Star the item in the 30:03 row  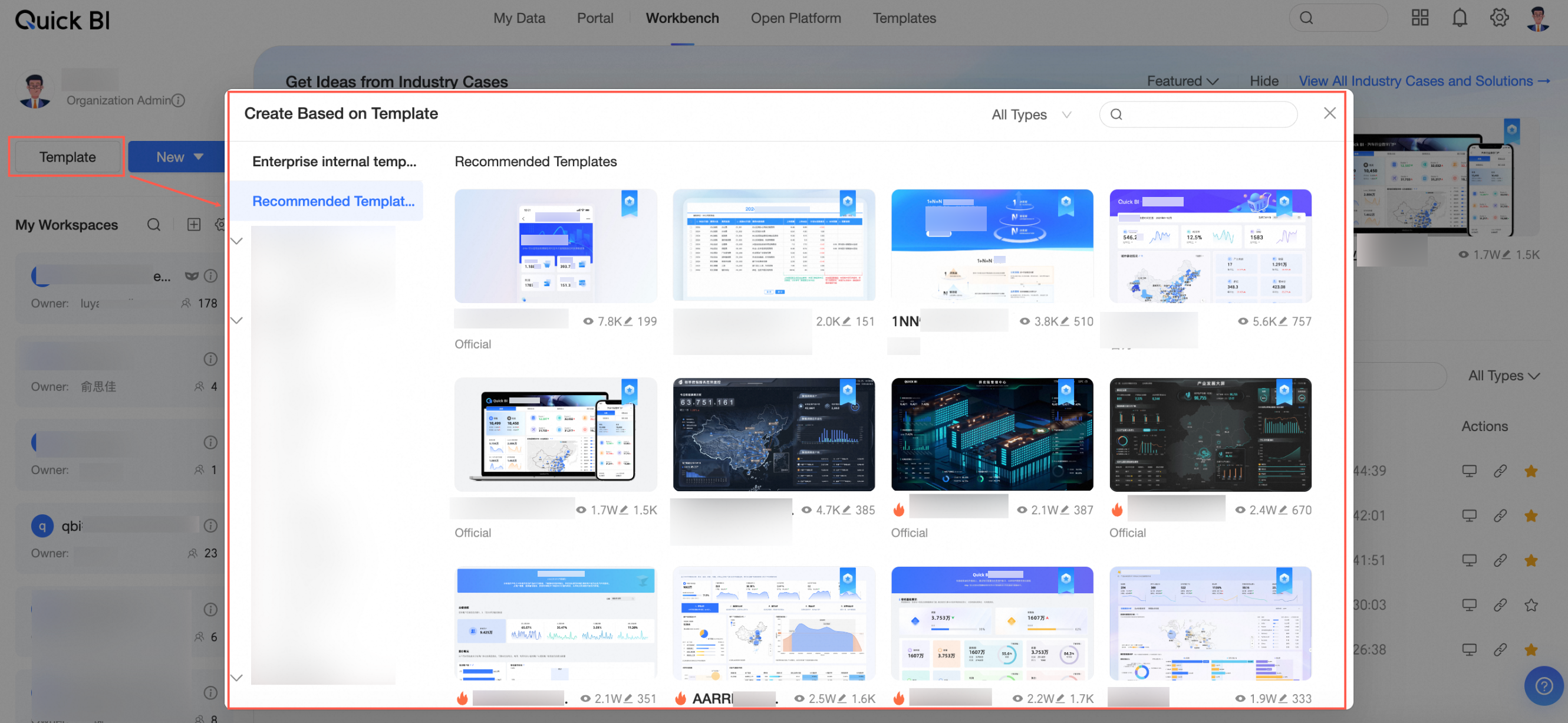click(x=1531, y=605)
